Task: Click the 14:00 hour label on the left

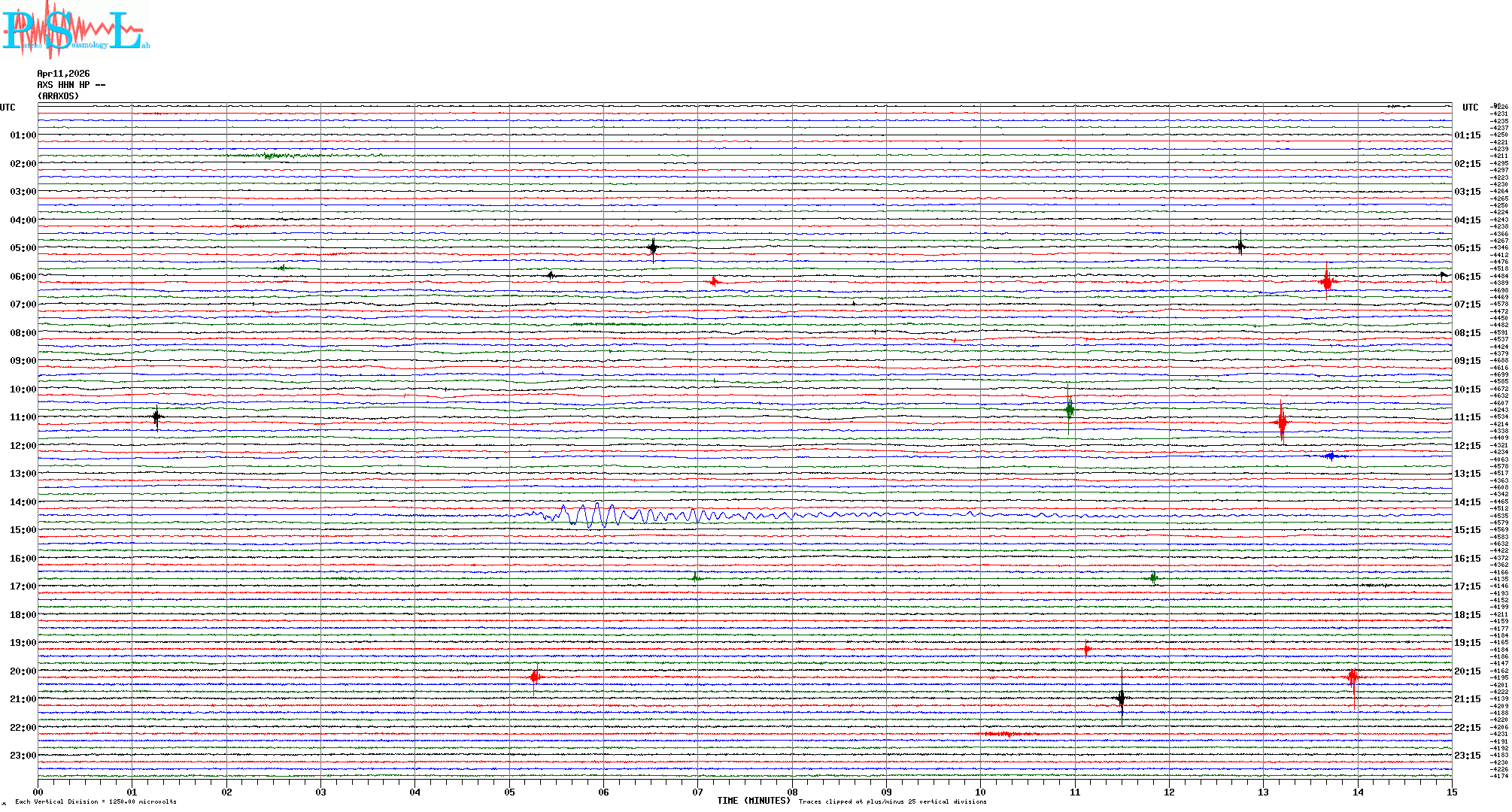Action: coord(23,502)
